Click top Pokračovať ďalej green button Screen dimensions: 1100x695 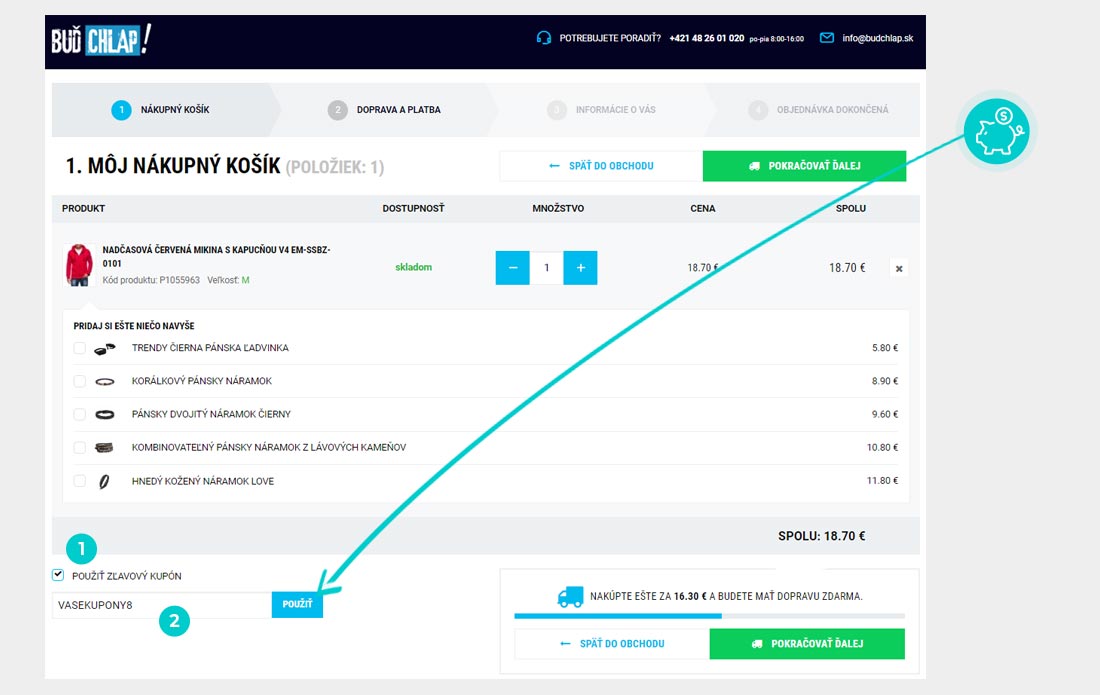tap(804, 166)
